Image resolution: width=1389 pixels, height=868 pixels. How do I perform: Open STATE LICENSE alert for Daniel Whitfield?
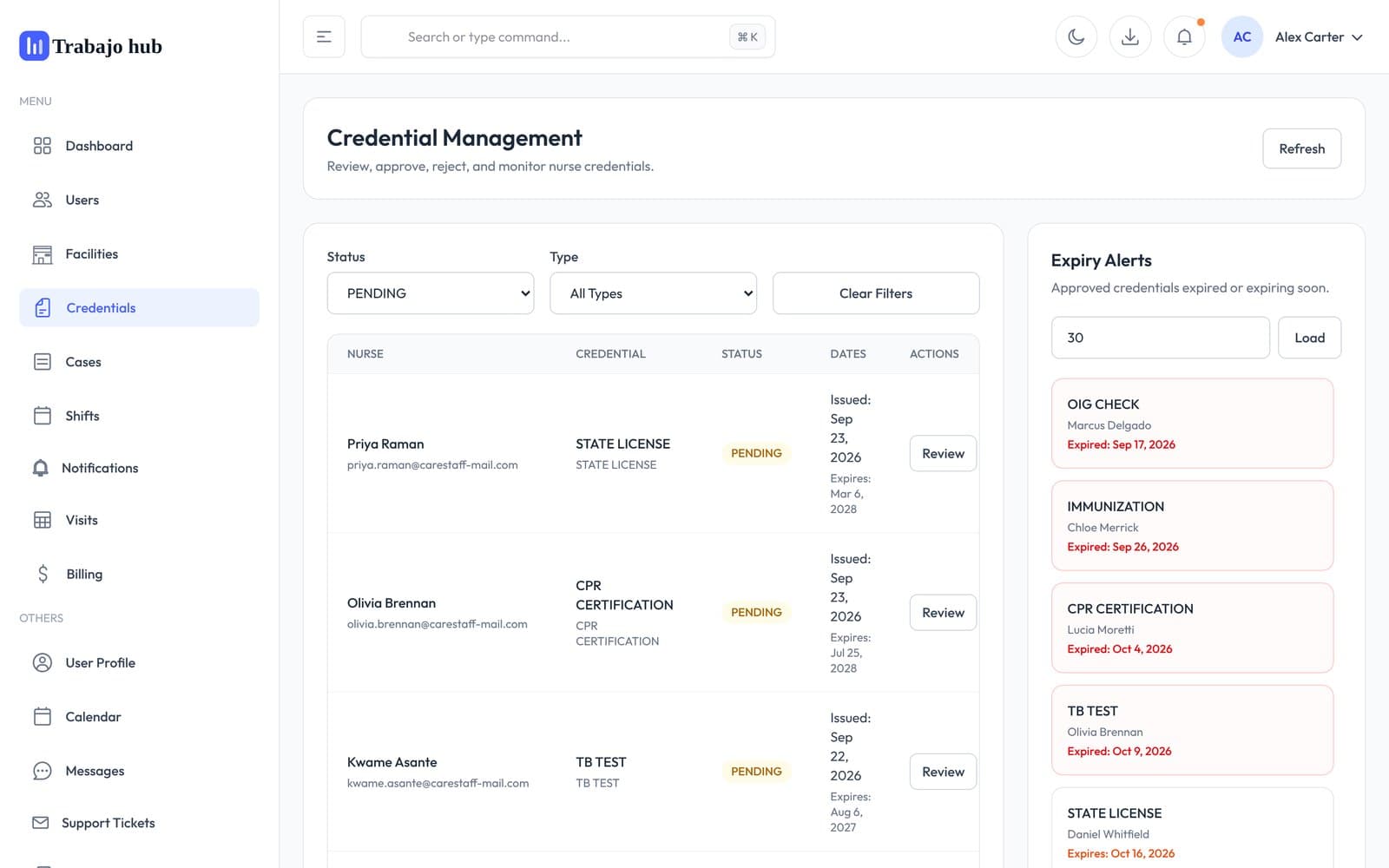pos(1193,828)
